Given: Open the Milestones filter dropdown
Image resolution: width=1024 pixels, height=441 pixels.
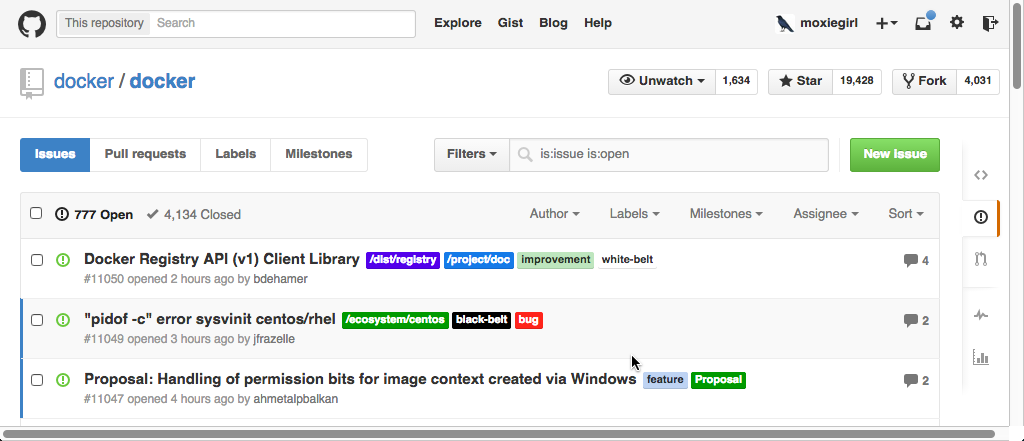Looking at the screenshot, I should coord(726,214).
